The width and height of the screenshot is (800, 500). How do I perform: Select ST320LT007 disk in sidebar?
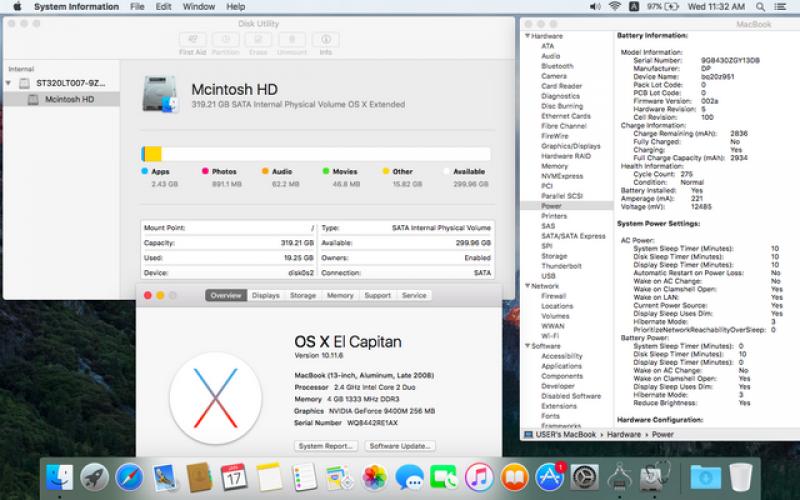click(x=61, y=83)
